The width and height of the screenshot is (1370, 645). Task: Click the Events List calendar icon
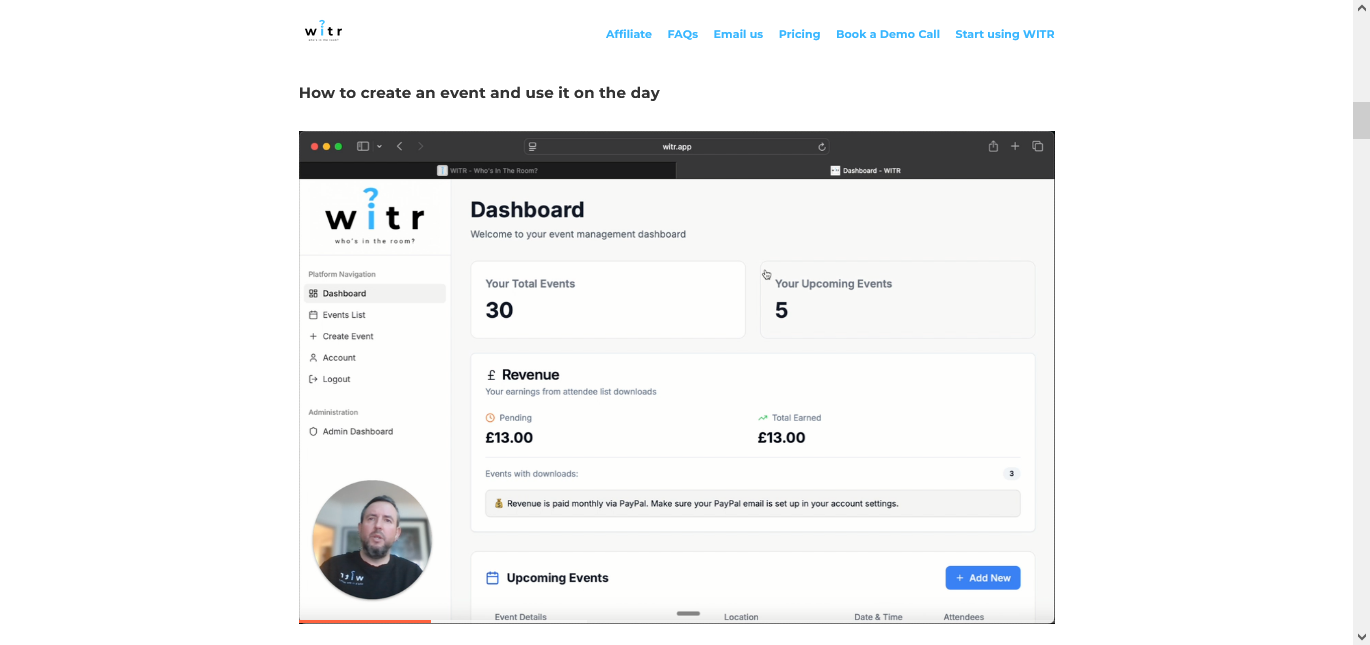315,314
